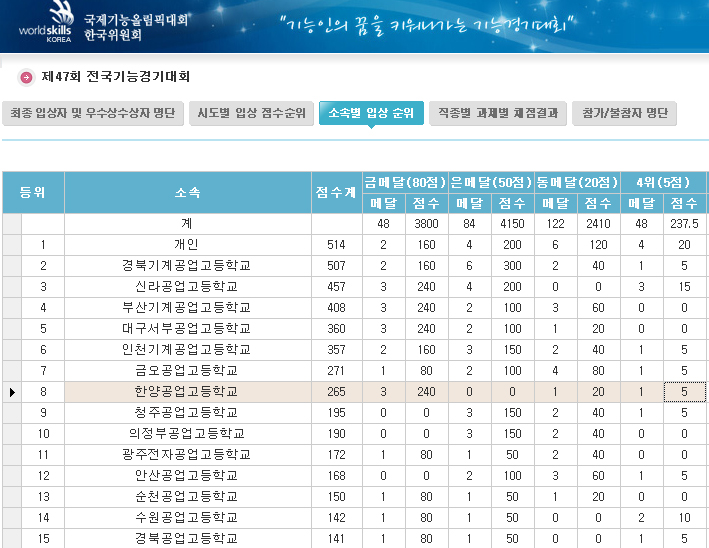Sort by the 등위 column header

[33, 192]
